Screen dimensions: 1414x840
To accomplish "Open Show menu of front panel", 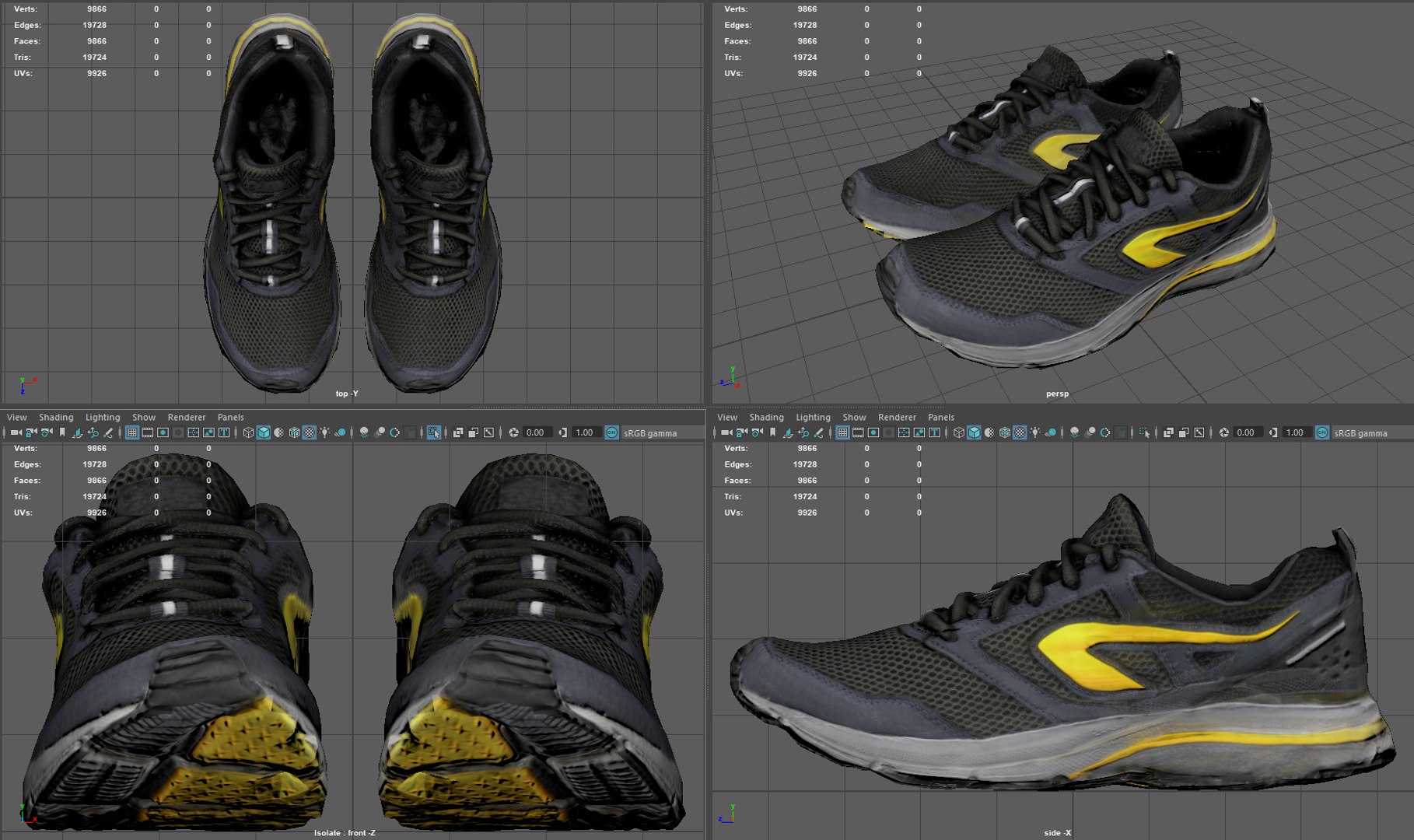I will pos(144,417).
